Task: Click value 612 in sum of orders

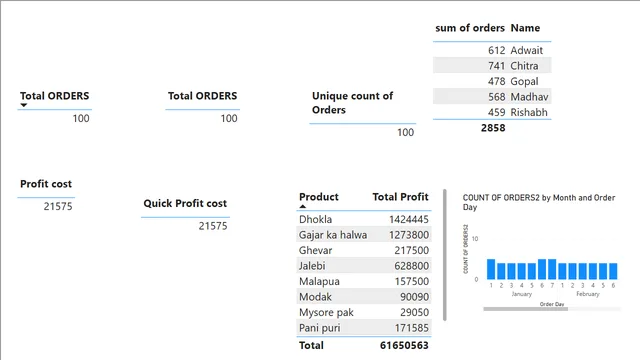Action: point(496,50)
